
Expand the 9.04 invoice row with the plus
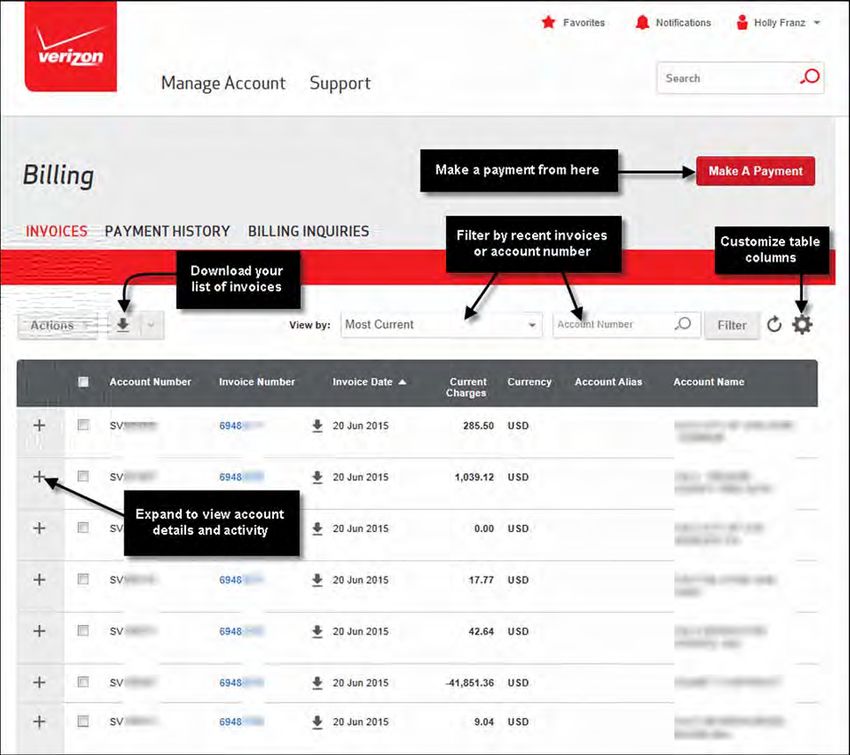click(x=39, y=721)
